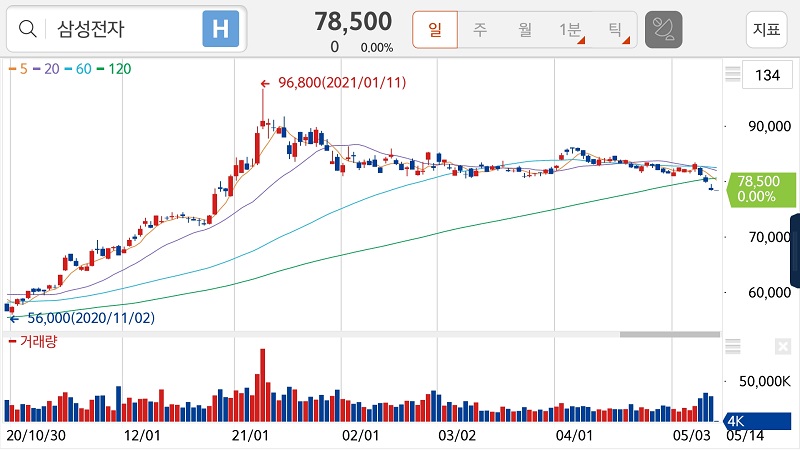Click the 12/01 date axis label
Screen dimensions: 800x450
pos(142,436)
